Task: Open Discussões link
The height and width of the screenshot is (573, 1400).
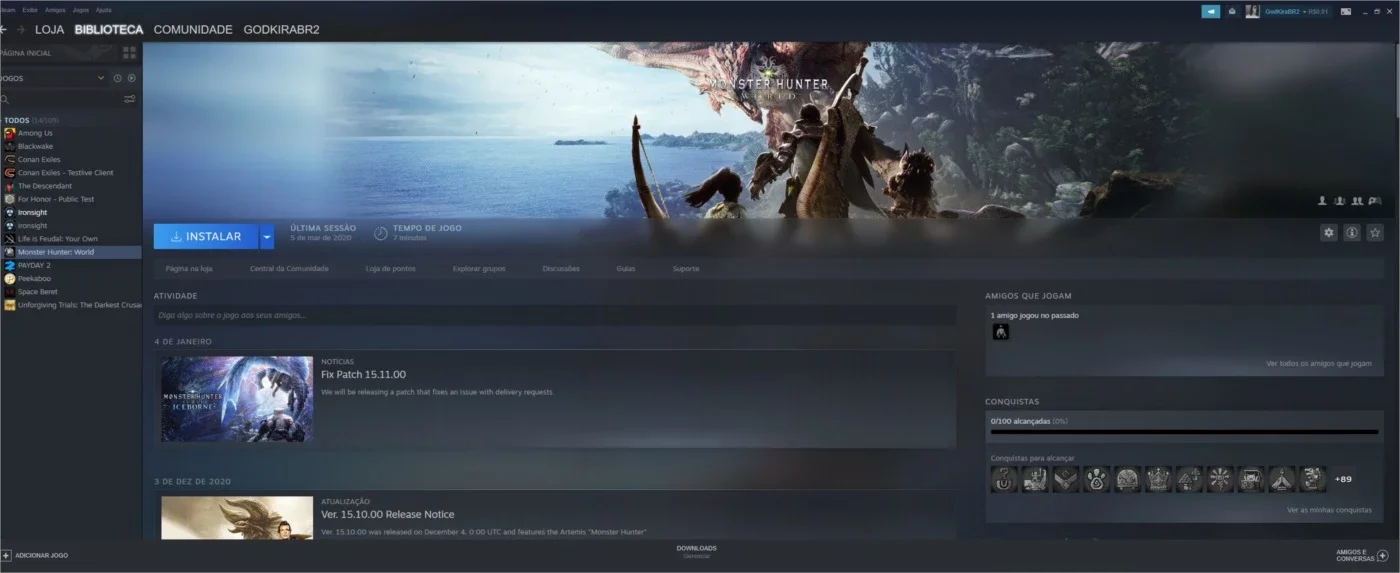Action: point(561,269)
